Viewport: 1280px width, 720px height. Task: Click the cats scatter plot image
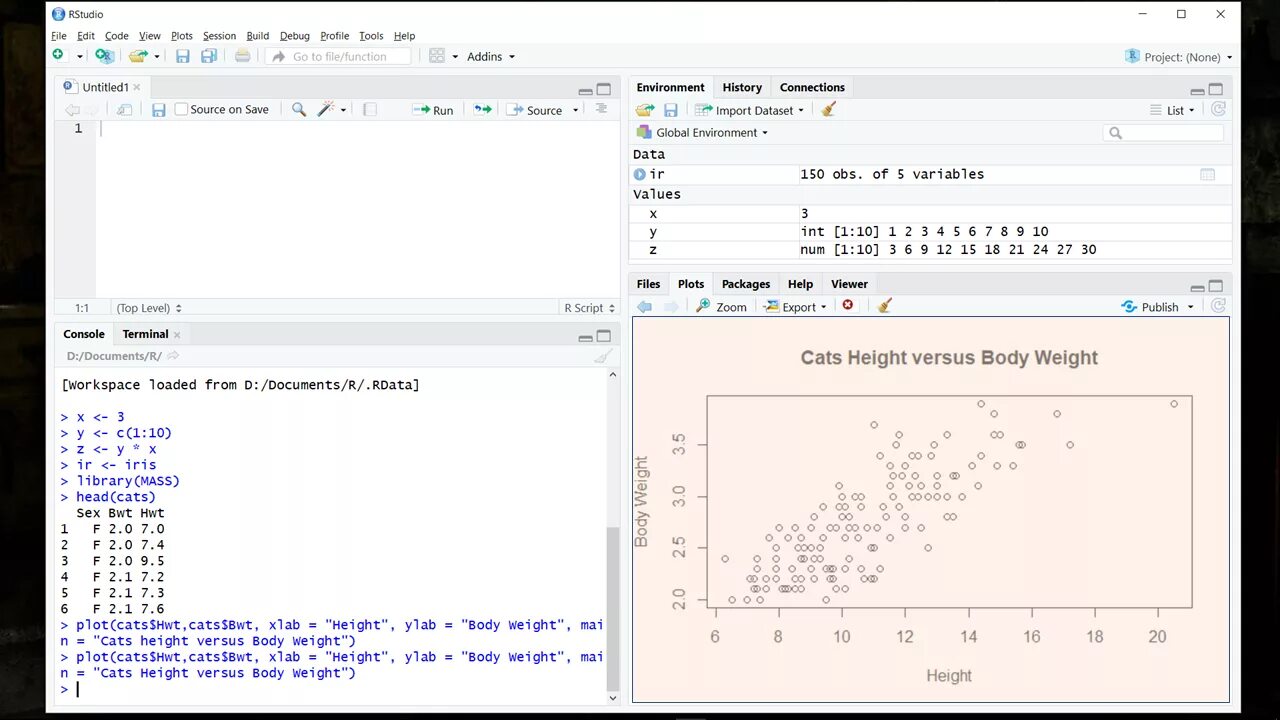coord(930,510)
